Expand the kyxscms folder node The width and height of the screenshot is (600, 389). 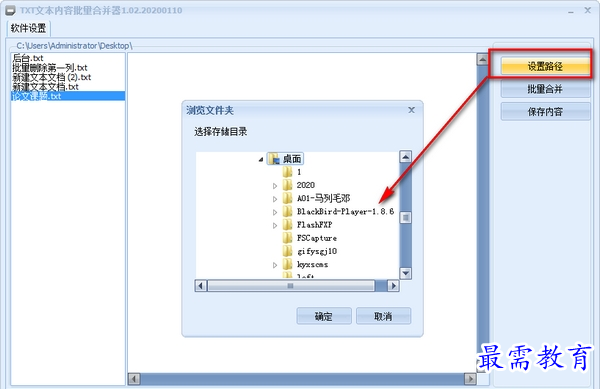pos(275,265)
